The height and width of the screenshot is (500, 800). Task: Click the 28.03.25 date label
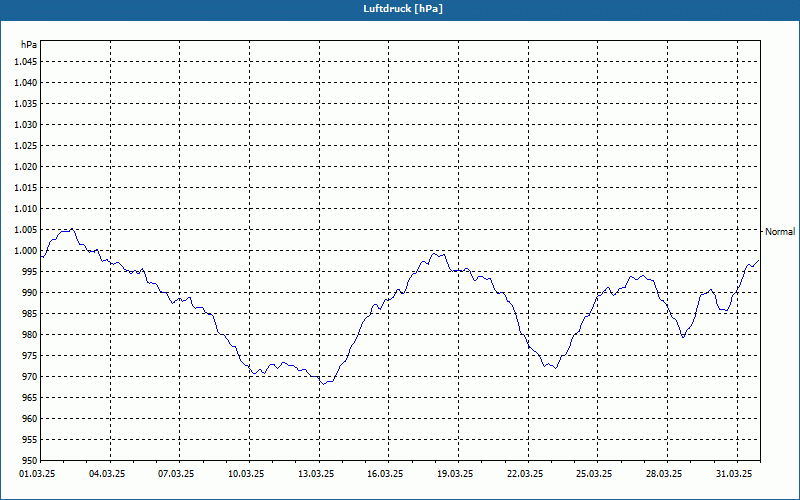pyautogui.click(x=664, y=474)
